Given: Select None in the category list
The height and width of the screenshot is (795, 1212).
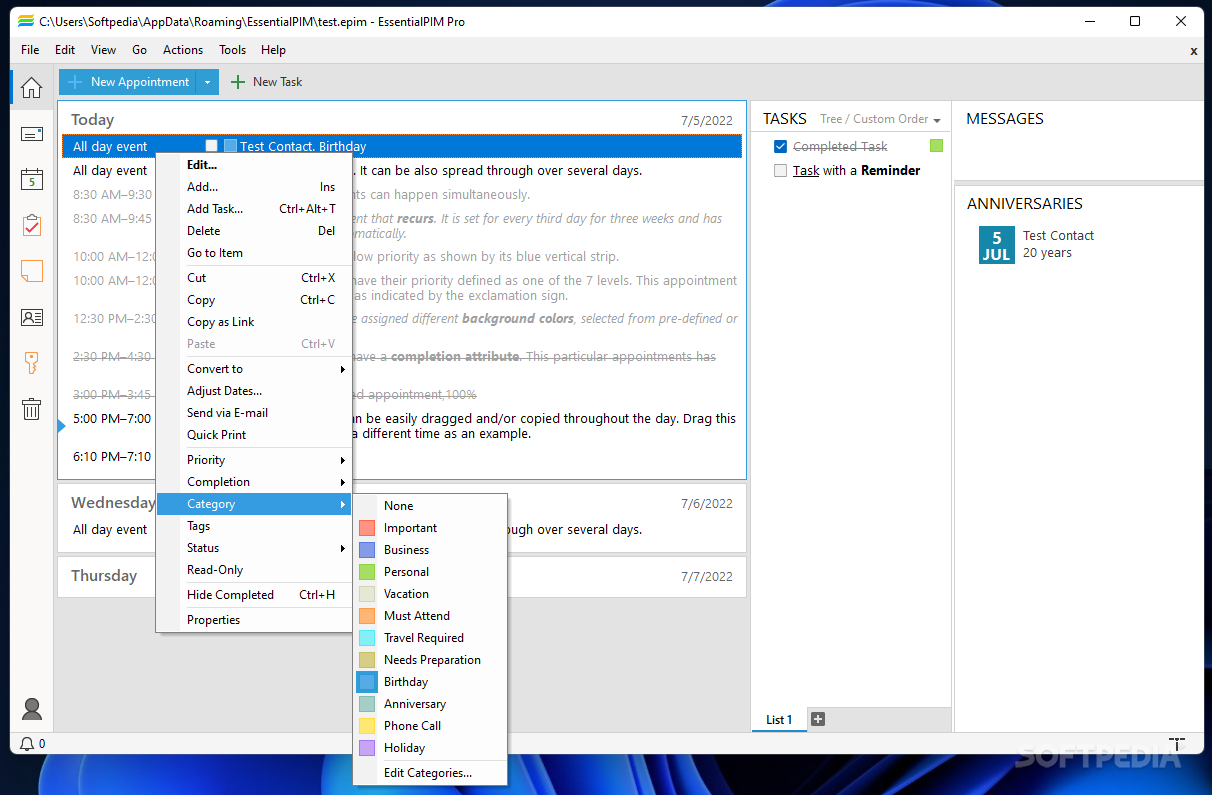Looking at the screenshot, I should pos(430,506).
